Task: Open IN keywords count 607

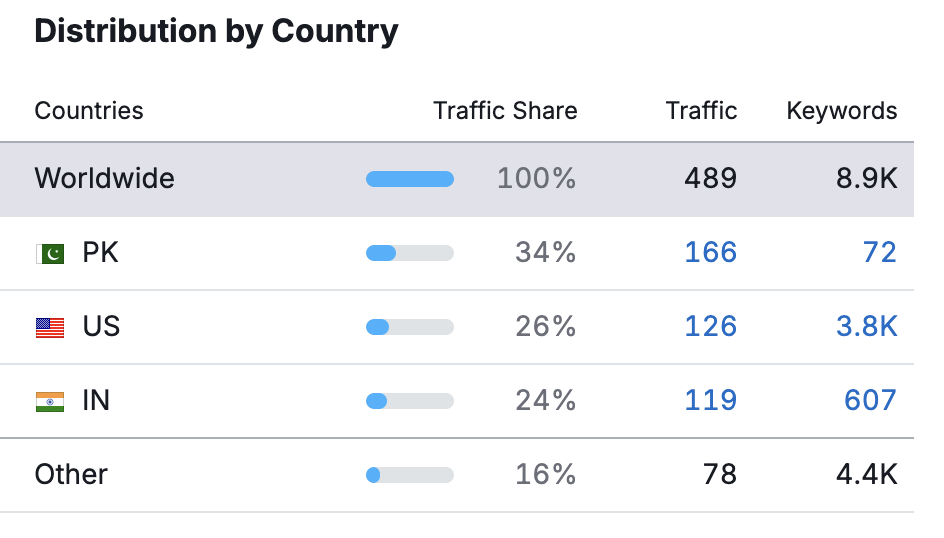Action: 870,401
